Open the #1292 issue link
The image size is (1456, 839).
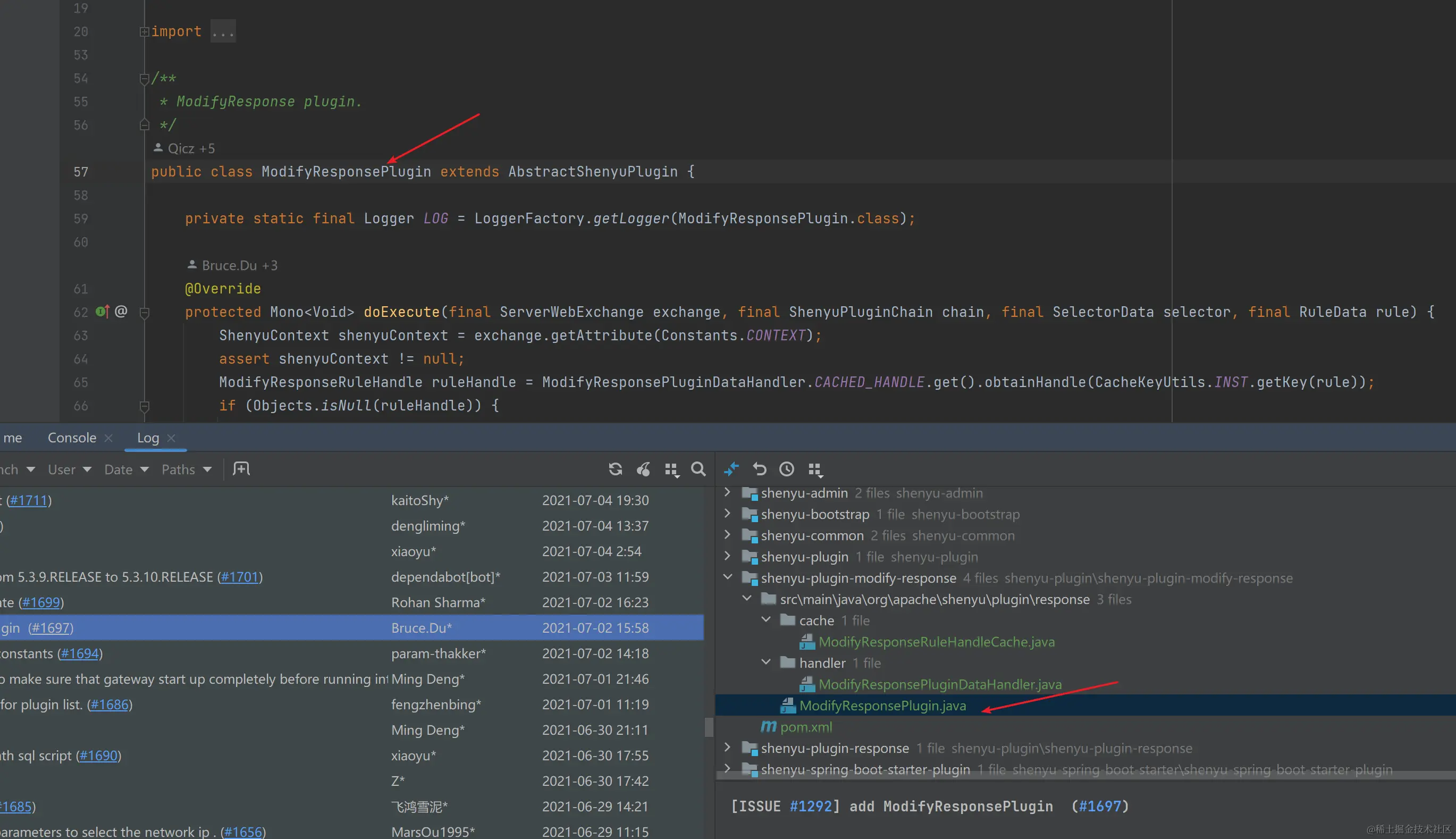(x=811, y=806)
